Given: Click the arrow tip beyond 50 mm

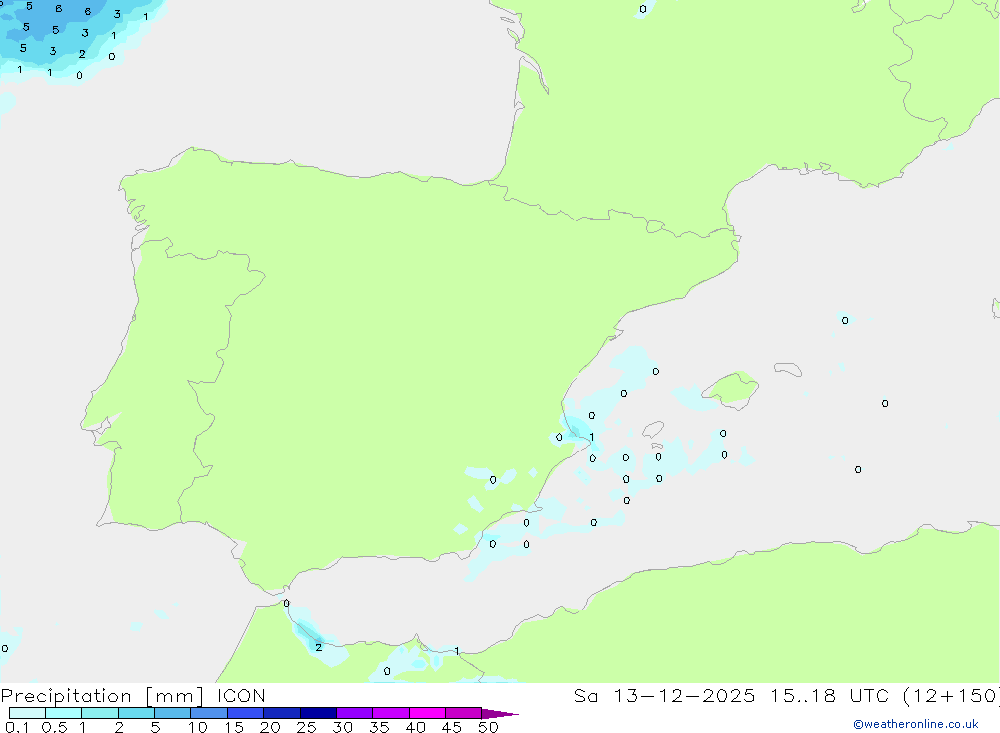Looking at the screenshot, I should tap(500, 713).
